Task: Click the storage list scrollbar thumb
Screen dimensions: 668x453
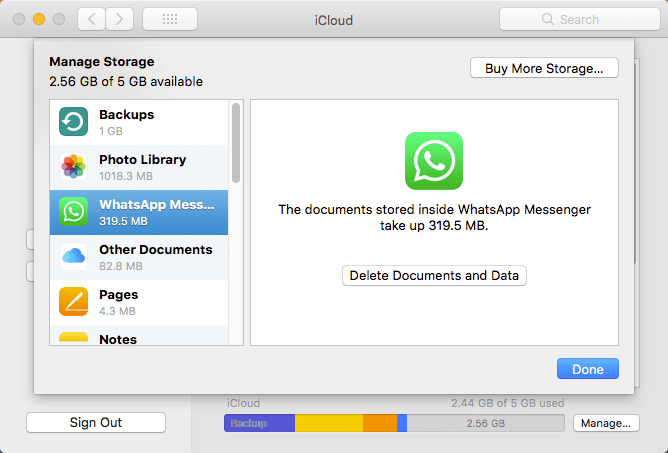Action: tap(236, 143)
